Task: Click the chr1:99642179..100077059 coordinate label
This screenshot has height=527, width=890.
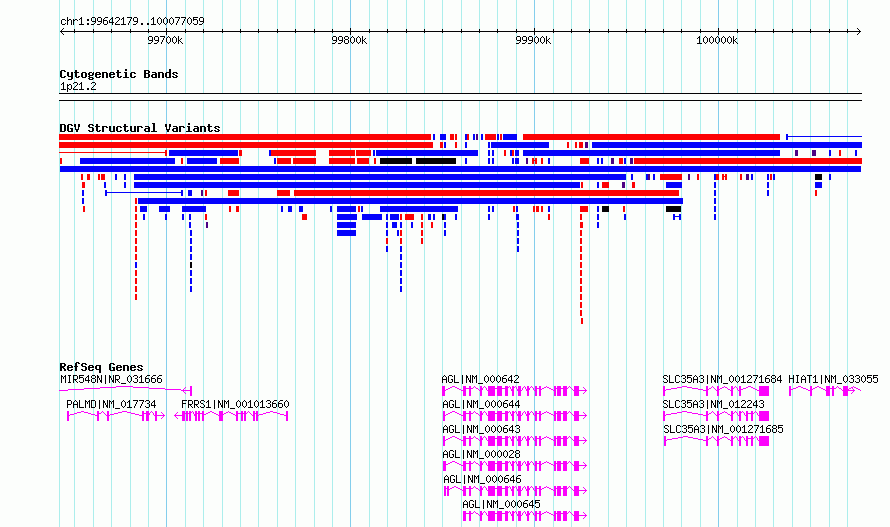Action: (132, 21)
